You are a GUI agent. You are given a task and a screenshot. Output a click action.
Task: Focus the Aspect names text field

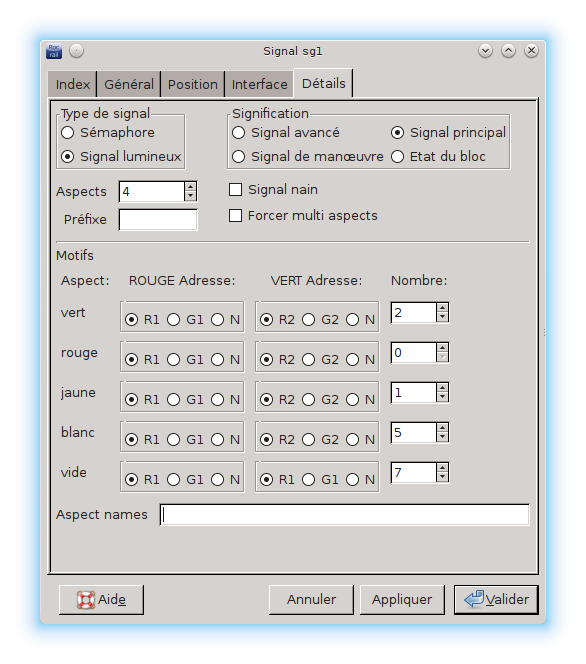point(345,515)
